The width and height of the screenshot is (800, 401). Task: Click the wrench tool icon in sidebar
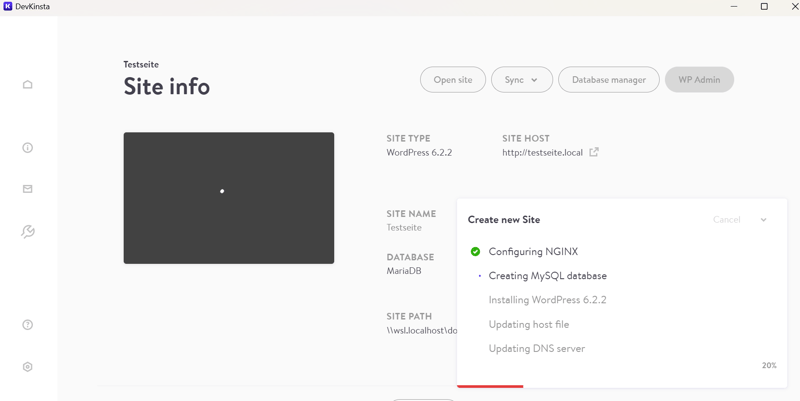click(28, 232)
